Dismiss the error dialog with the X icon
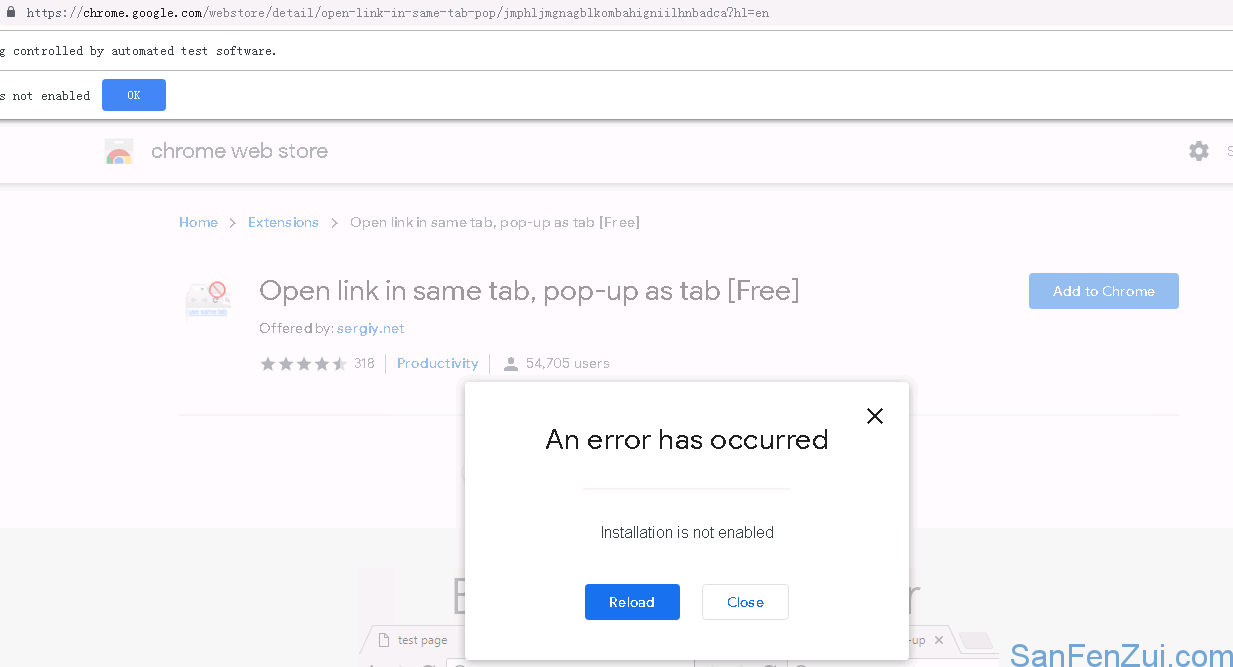 875,416
